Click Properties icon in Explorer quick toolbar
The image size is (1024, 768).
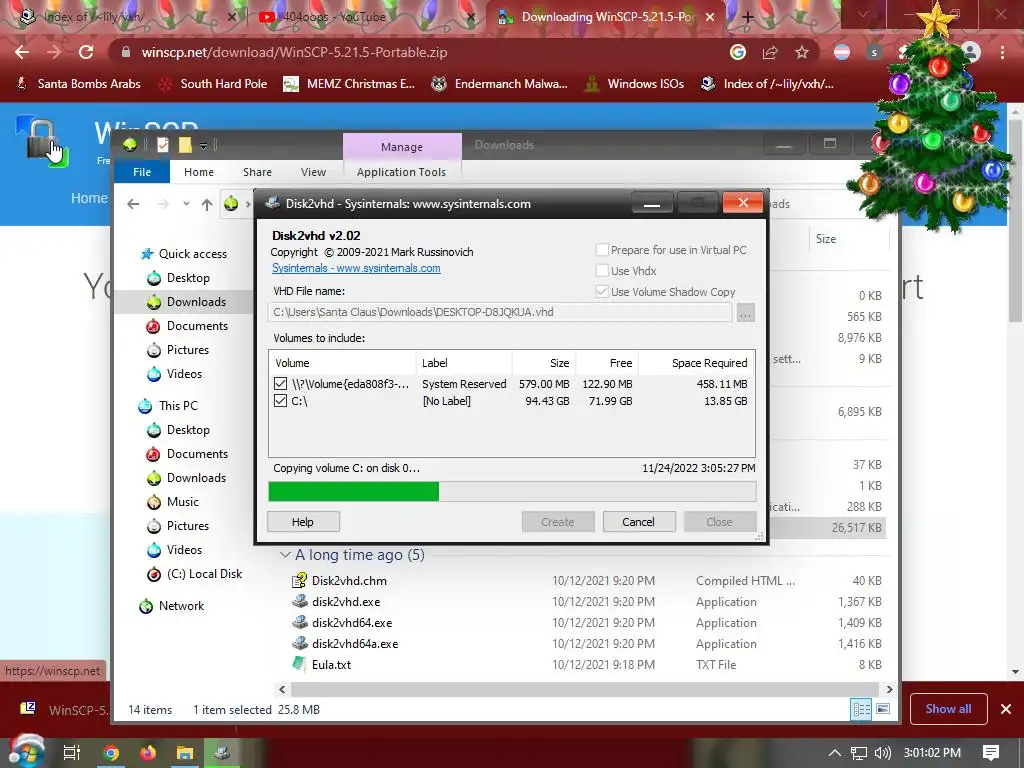pyautogui.click(x=163, y=145)
